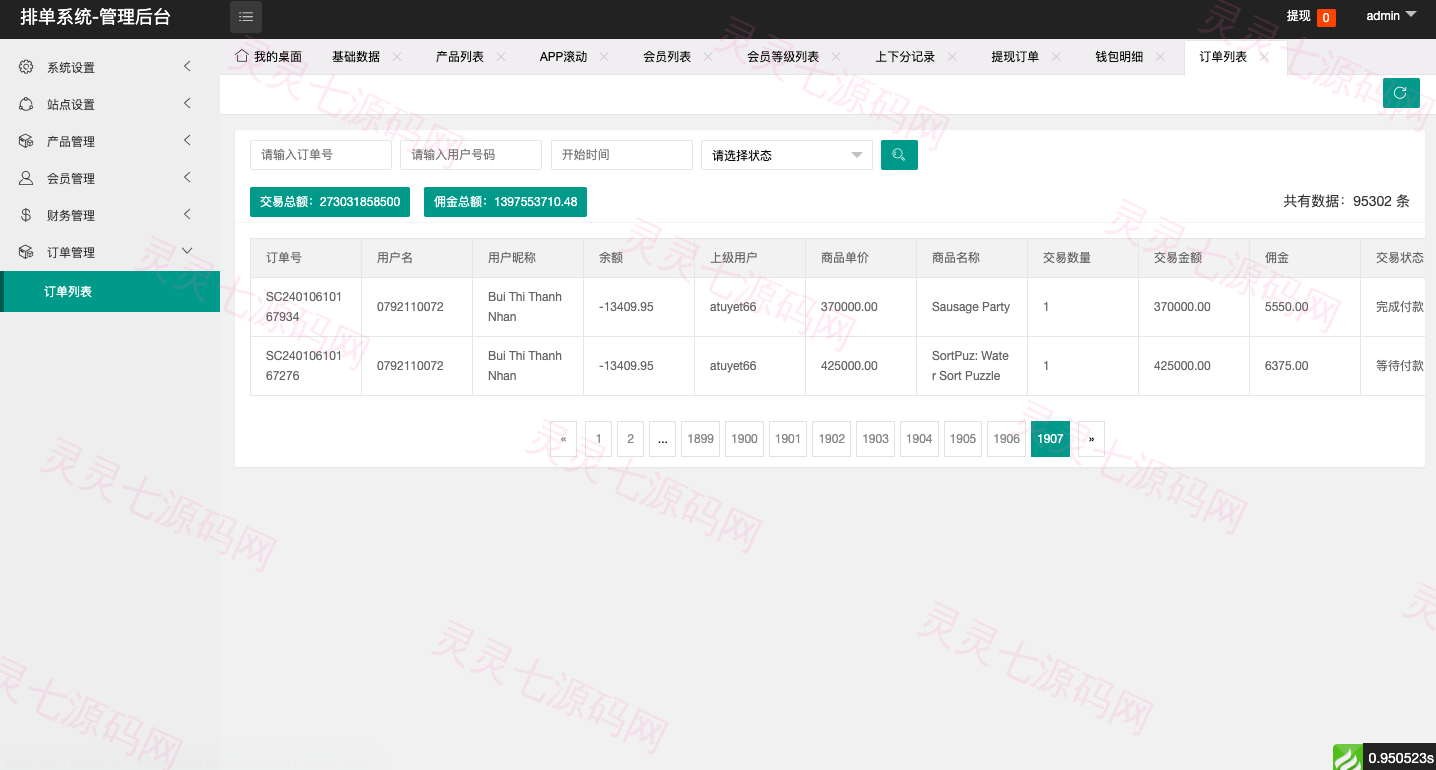Expand the 站点设置 menu chevron
The image size is (1436, 770).
pos(187,104)
